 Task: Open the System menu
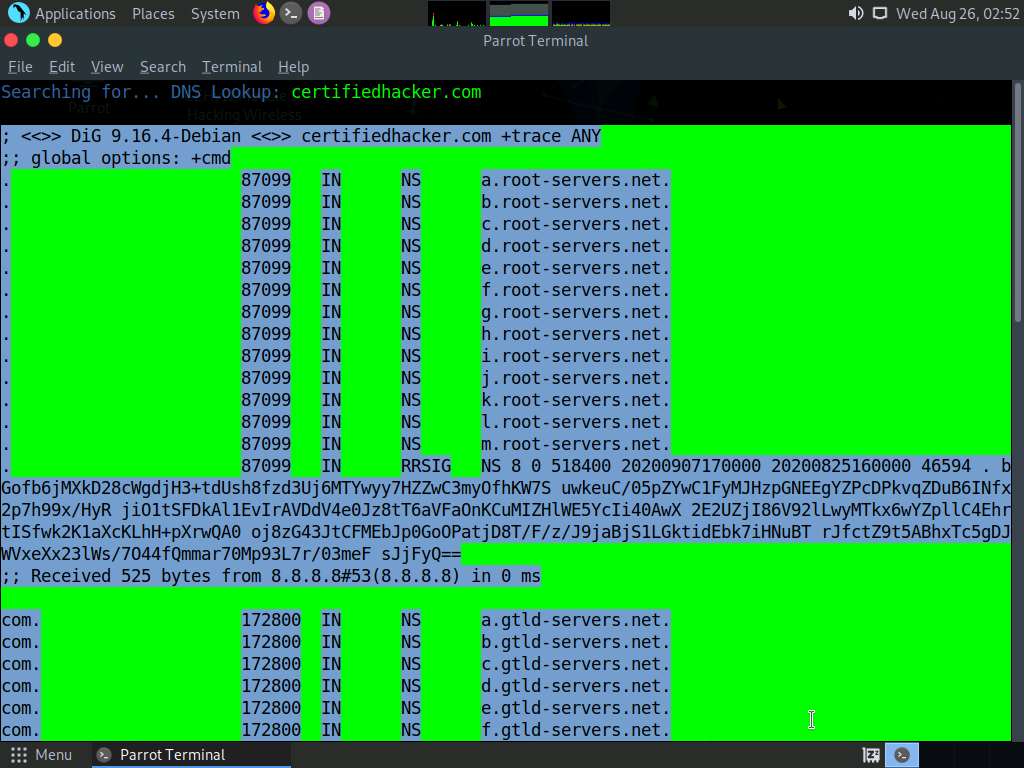click(x=215, y=14)
